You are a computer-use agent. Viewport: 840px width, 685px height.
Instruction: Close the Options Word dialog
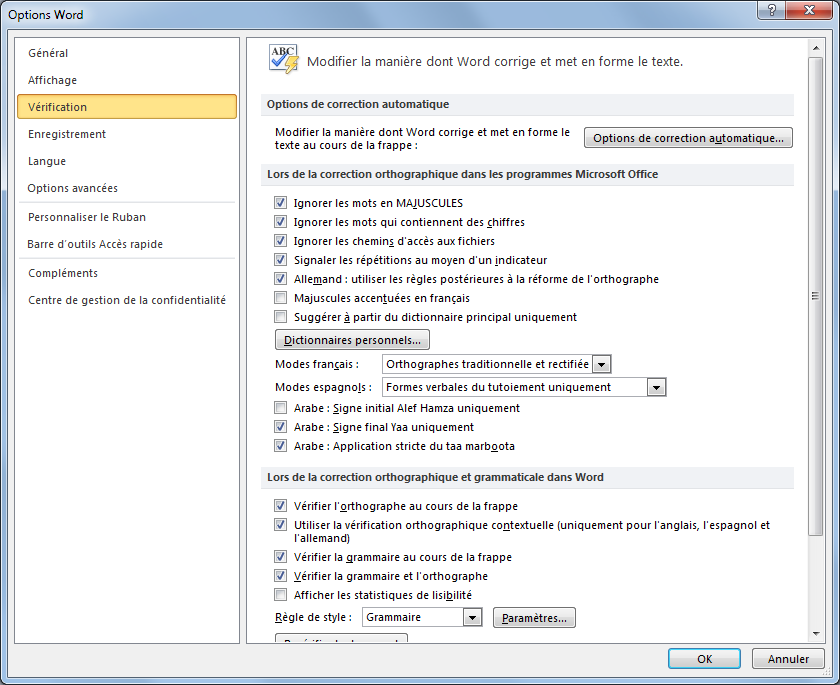tap(809, 10)
